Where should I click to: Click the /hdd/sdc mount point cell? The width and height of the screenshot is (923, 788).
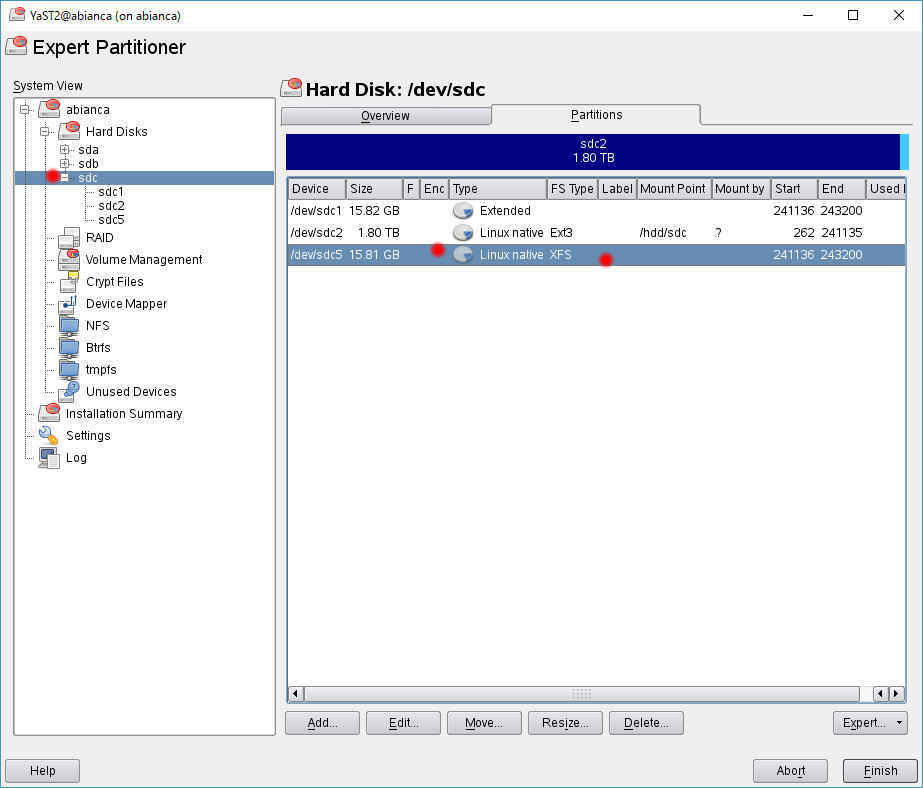tap(663, 232)
